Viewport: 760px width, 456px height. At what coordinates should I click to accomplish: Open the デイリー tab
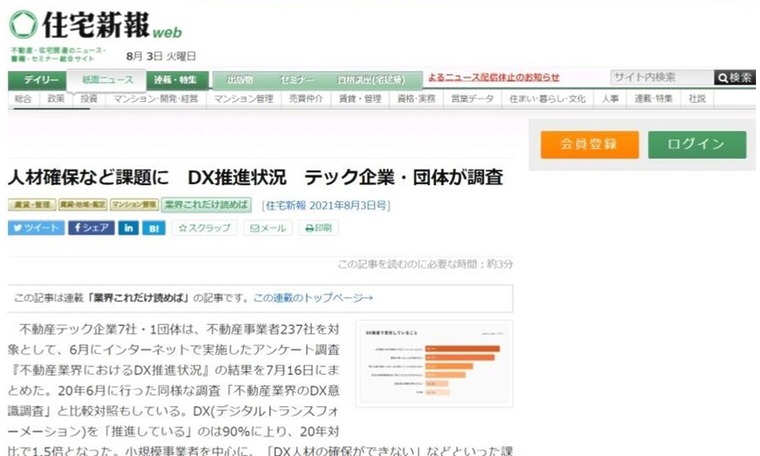tap(41, 80)
